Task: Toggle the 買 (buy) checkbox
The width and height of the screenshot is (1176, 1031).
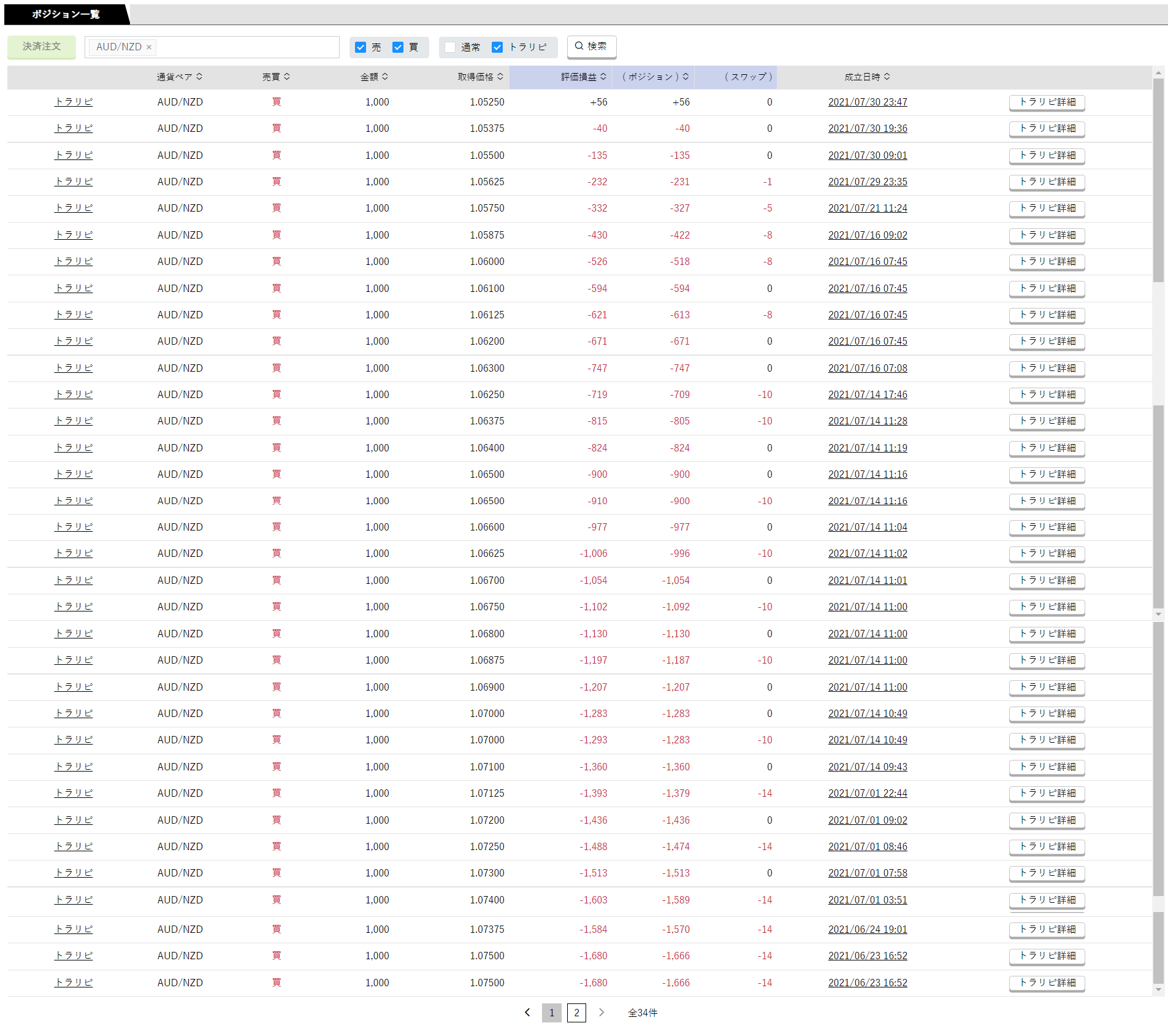Action: tap(398, 47)
